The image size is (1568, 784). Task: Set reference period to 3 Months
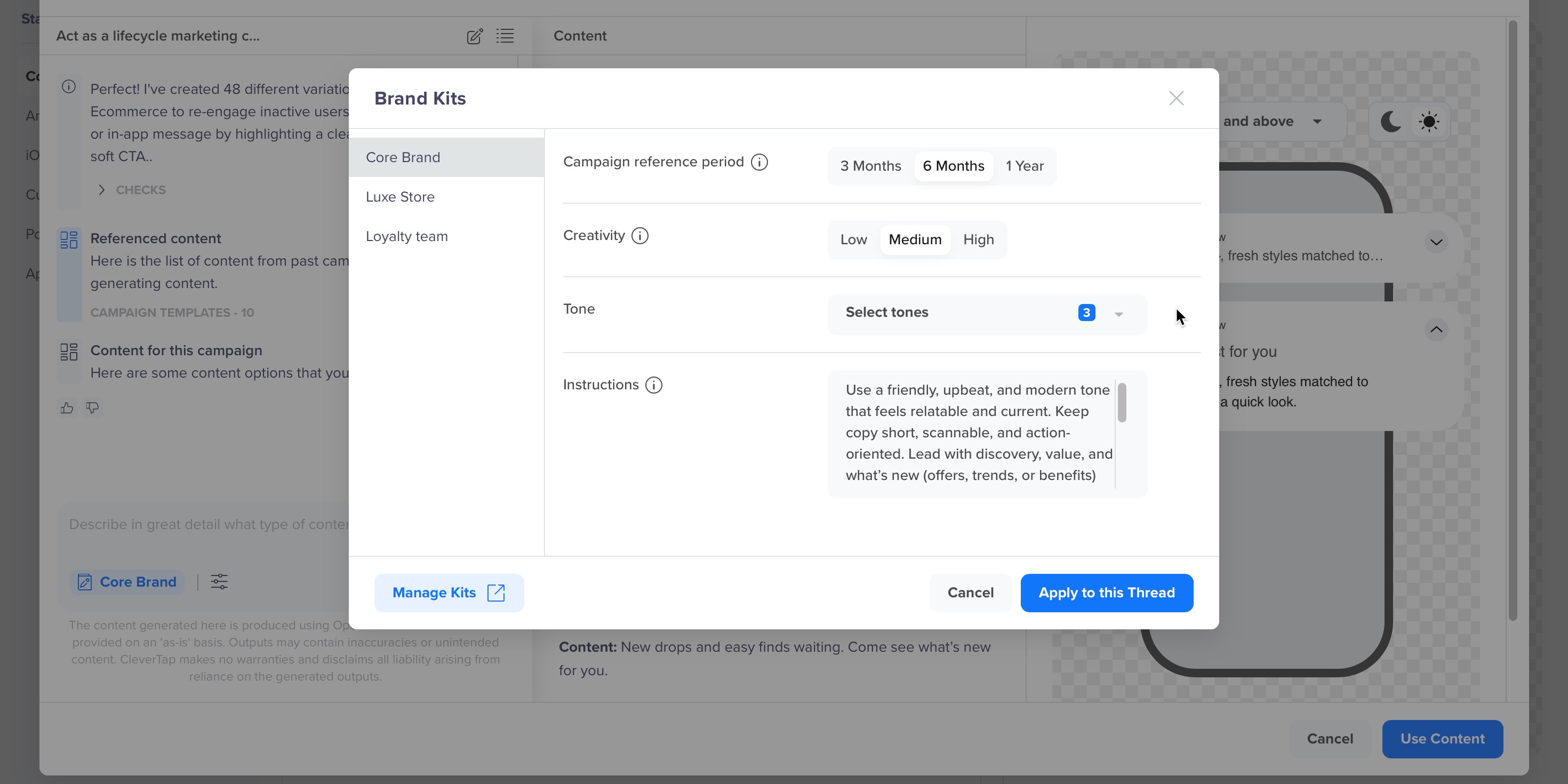click(870, 165)
